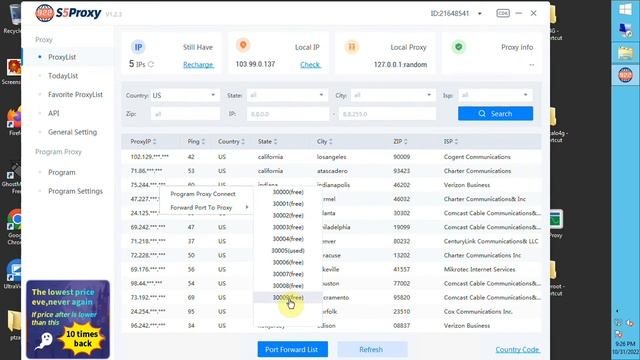Select proxy row 96.242.***.*** Verizon Business
The height and width of the screenshot is (360, 640).
[331, 326]
